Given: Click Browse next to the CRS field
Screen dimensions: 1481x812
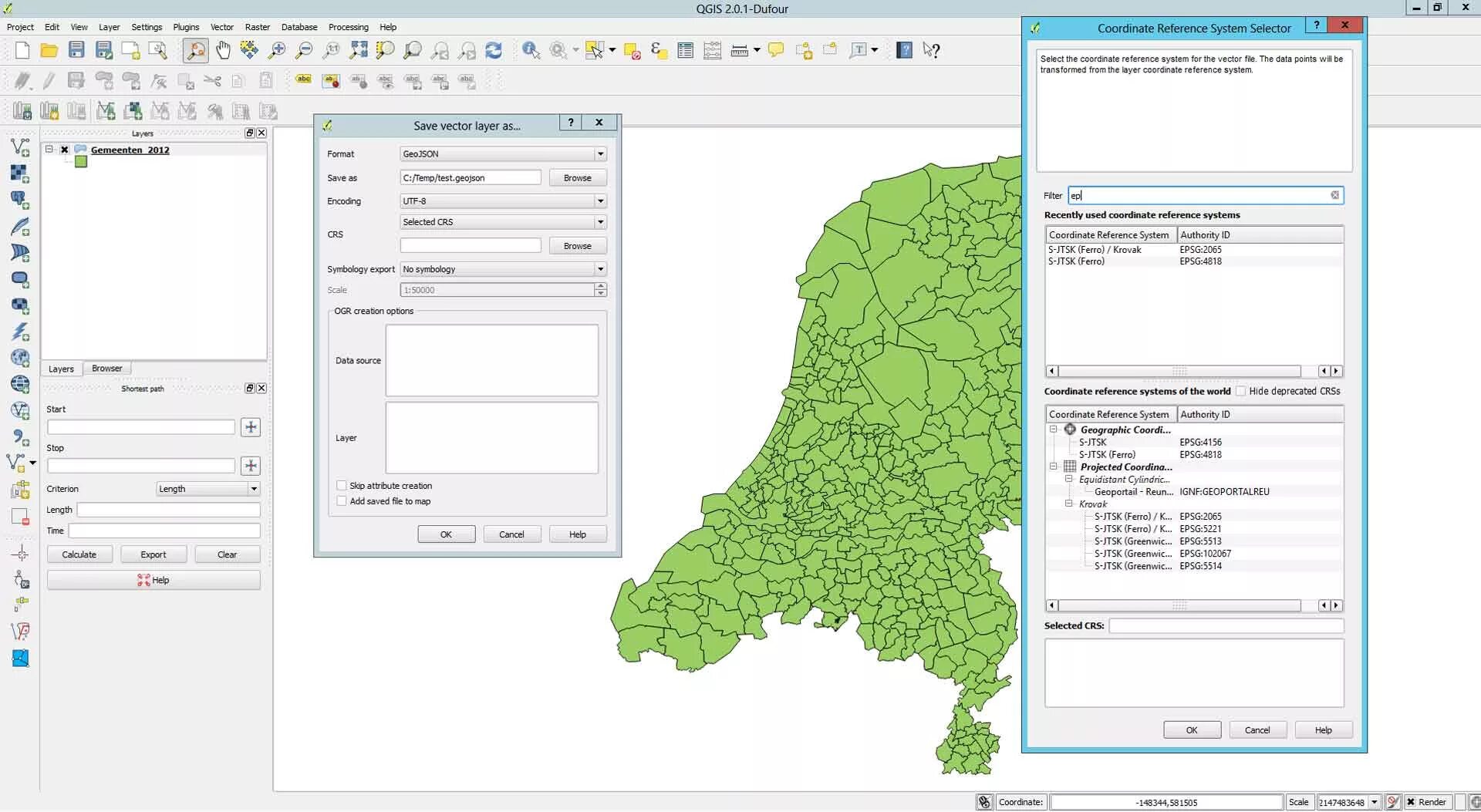Looking at the screenshot, I should click(x=578, y=246).
